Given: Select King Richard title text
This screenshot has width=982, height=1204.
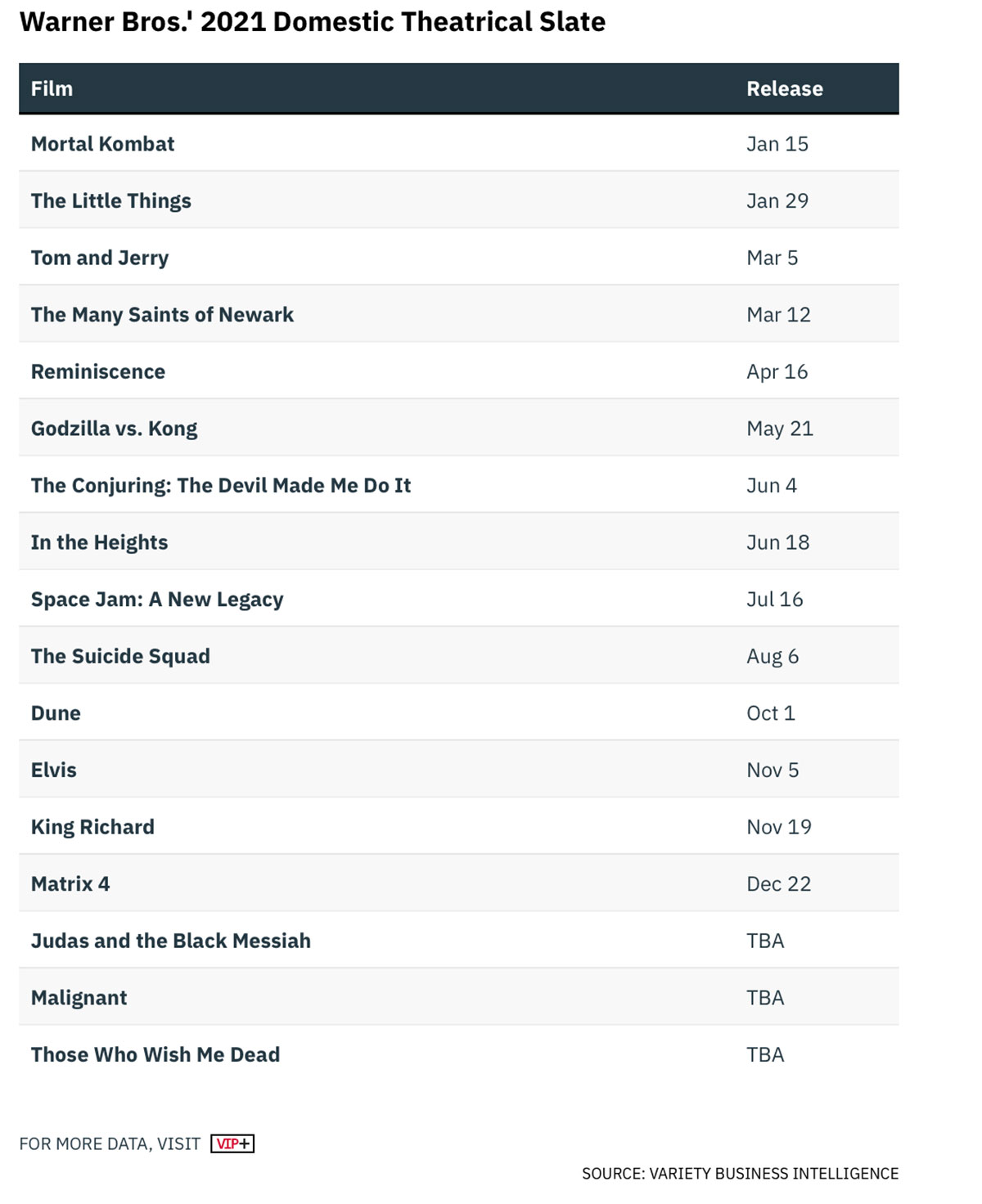Looking at the screenshot, I should (x=92, y=827).
